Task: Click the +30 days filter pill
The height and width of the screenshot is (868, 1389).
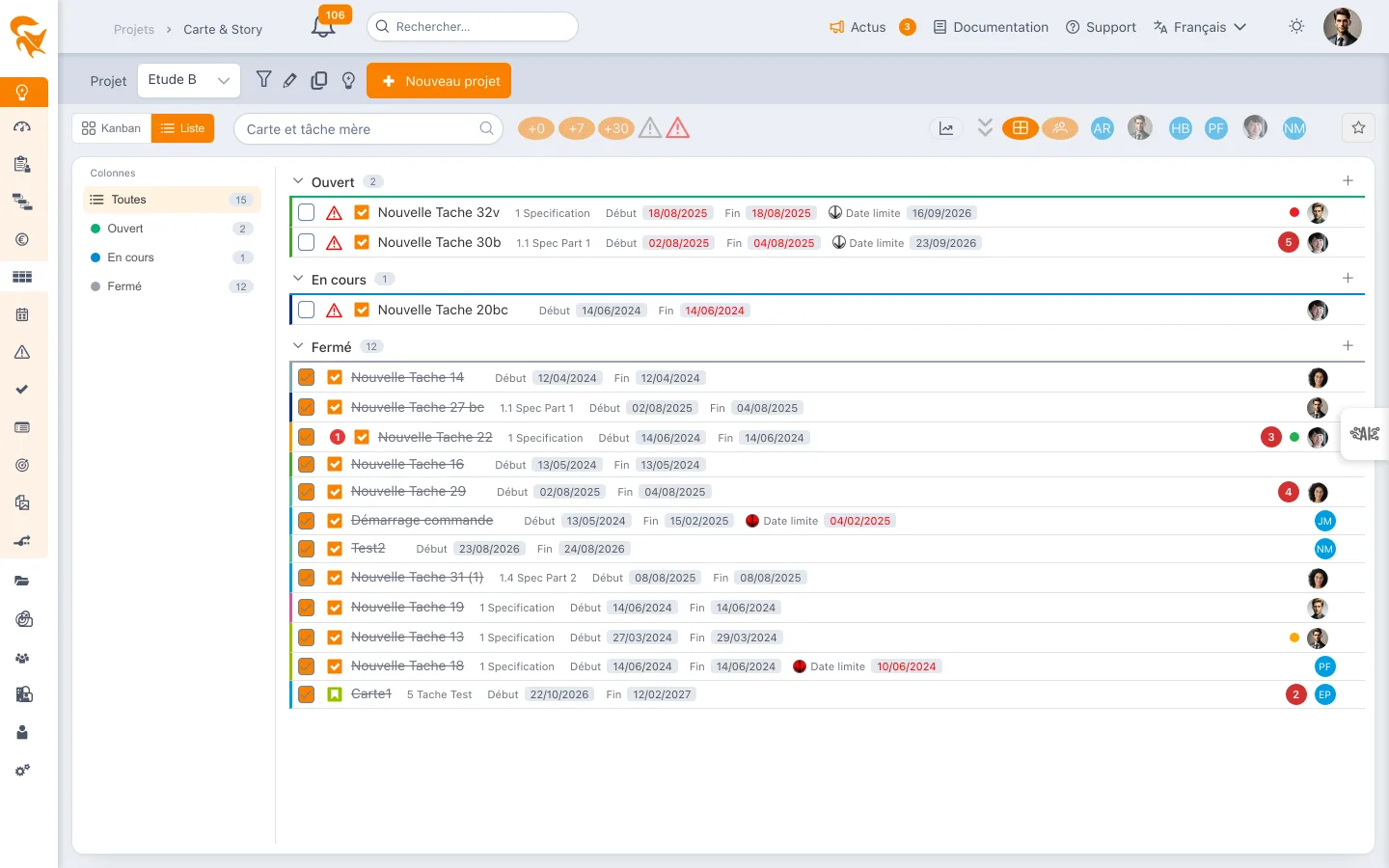Action: point(615,128)
